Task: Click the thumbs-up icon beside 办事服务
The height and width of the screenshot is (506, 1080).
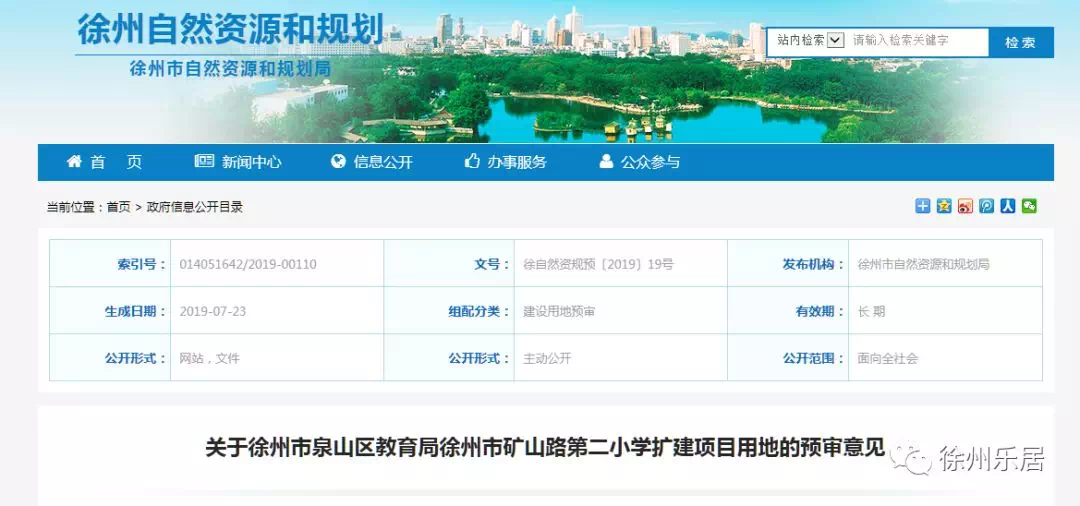Action: (472, 161)
